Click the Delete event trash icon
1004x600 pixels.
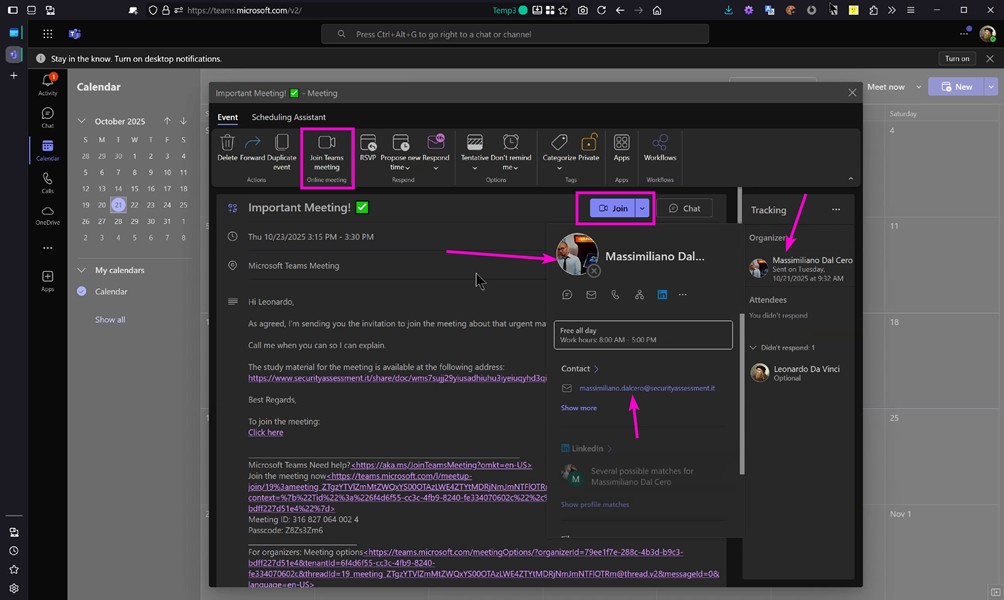click(227, 144)
